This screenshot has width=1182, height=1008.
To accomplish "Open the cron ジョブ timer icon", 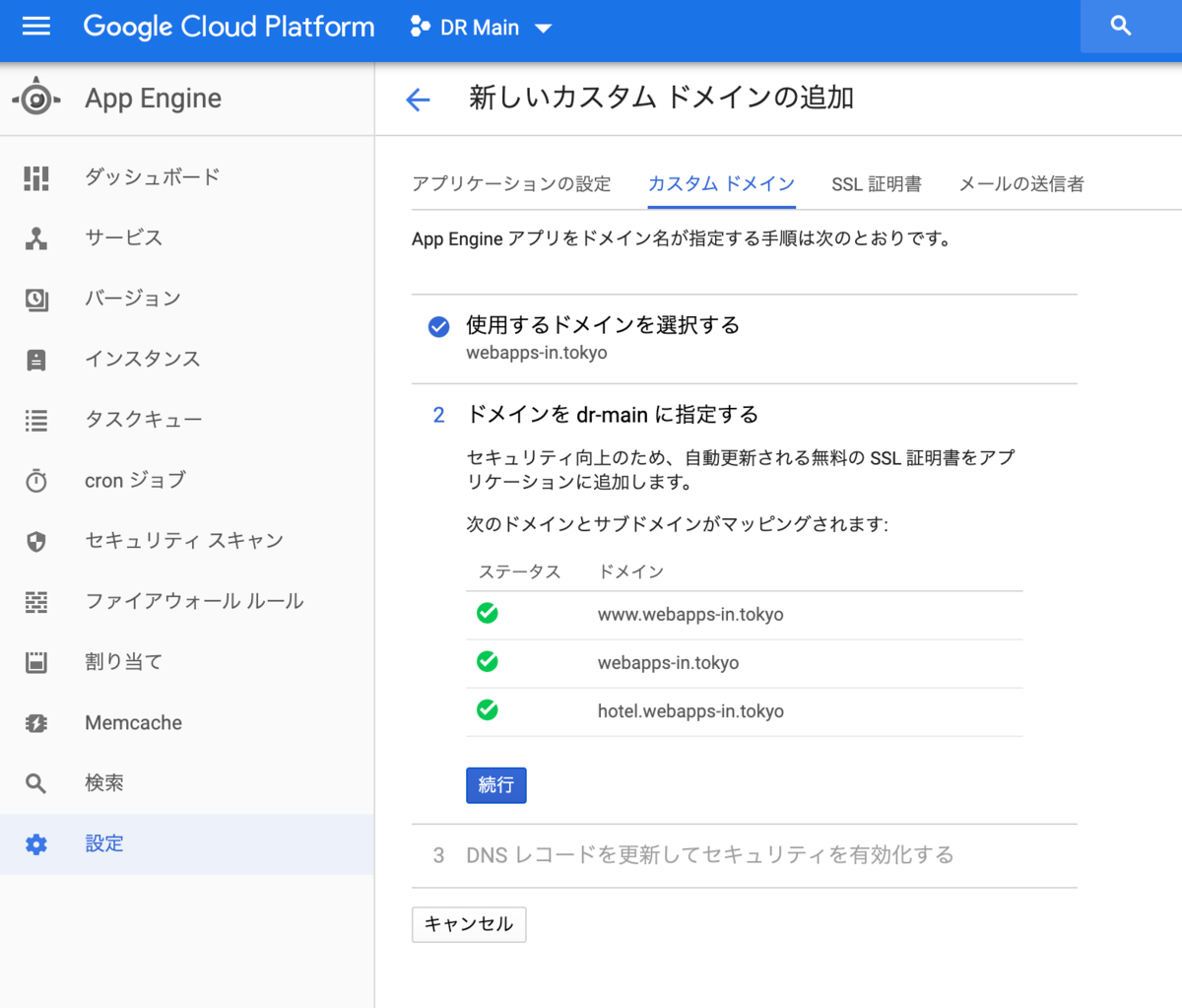I will [x=36, y=481].
